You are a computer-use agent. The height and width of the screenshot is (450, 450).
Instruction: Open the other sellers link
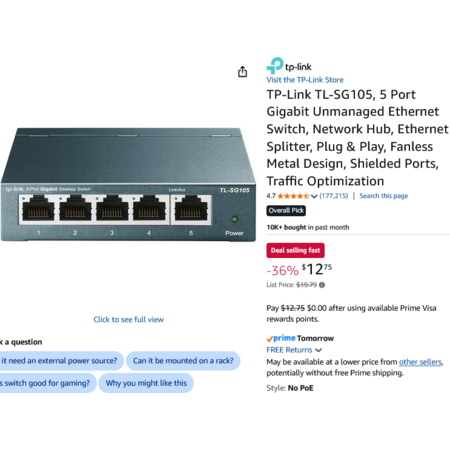[420, 362]
